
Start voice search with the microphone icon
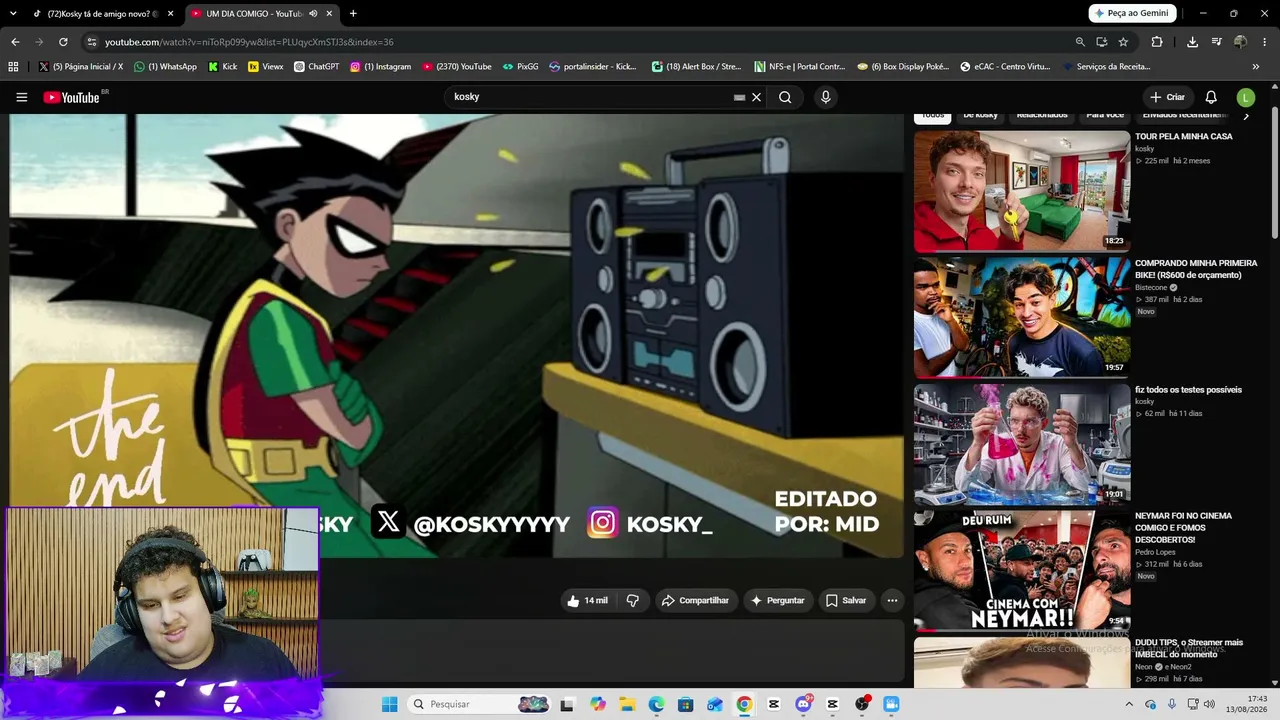pyautogui.click(x=825, y=97)
